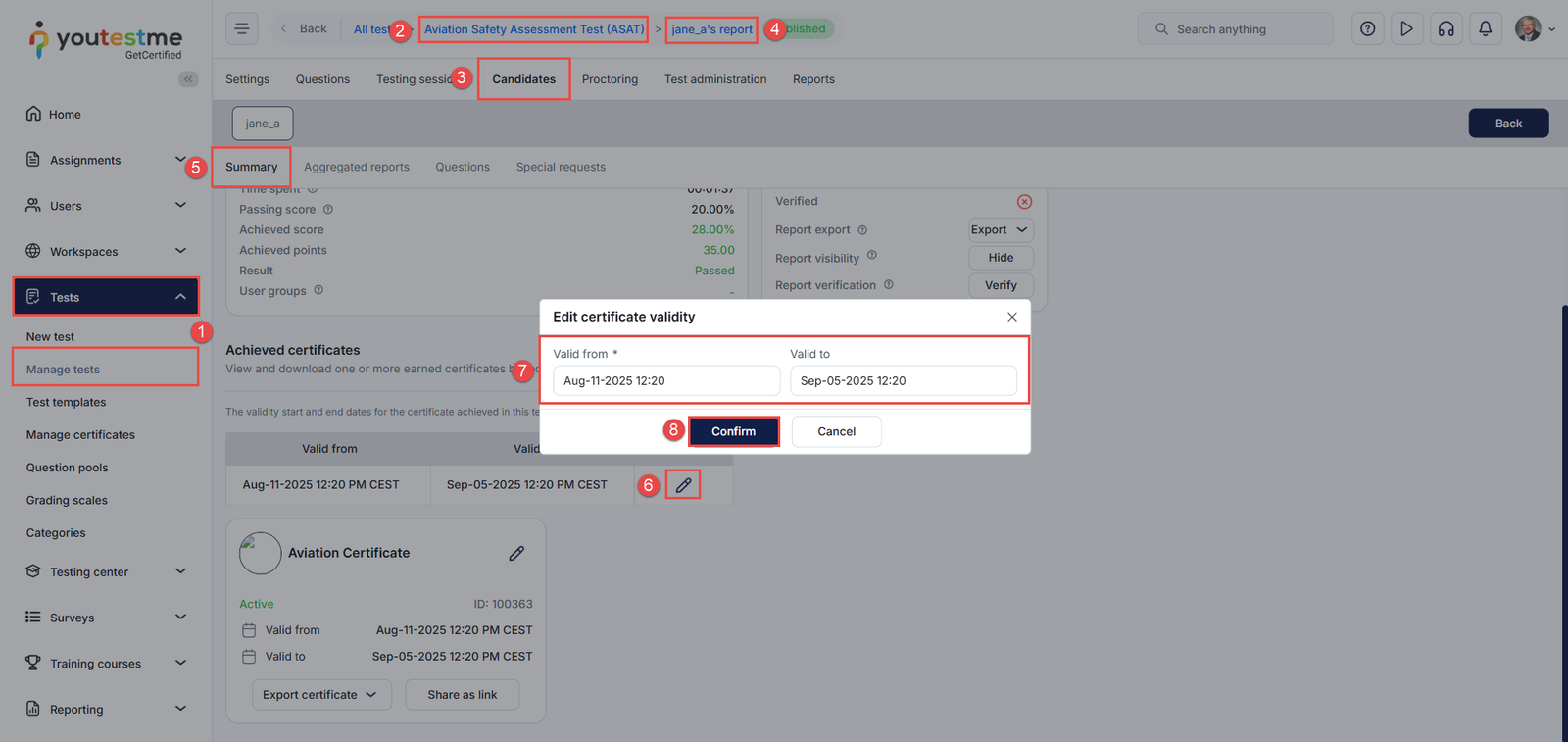Open the Report export dropdown
The image size is (1568, 742).
(x=1000, y=229)
